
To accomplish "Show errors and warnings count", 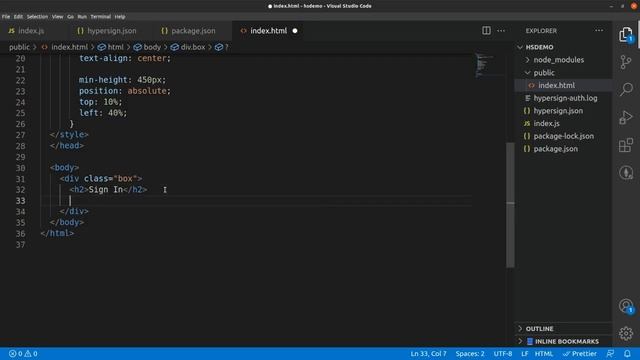I will [23, 353].
